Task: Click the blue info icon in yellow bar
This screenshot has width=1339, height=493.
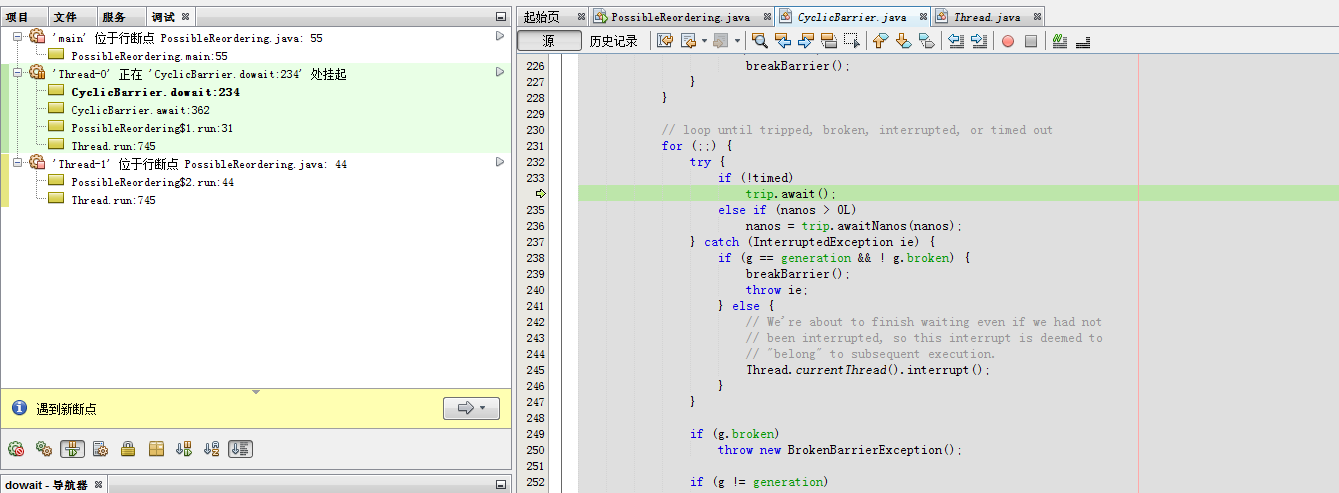Action: click(19, 408)
